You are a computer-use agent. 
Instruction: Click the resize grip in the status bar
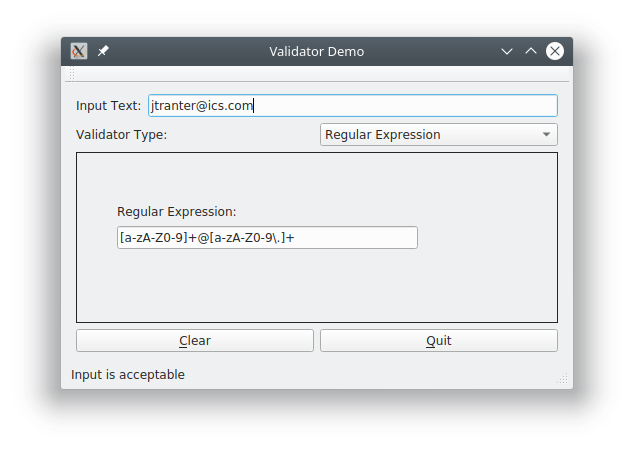pos(563,380)
